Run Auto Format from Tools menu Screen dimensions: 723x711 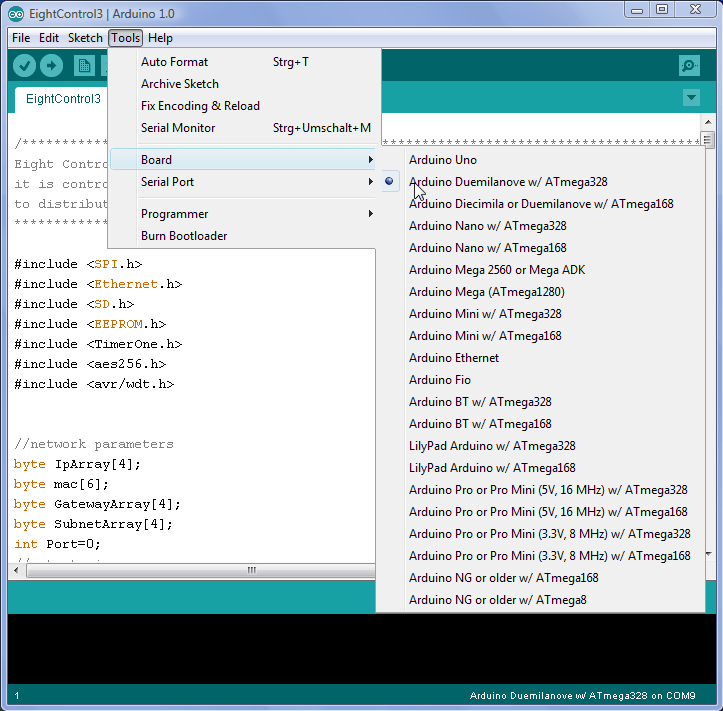click(x=243, y=62)
